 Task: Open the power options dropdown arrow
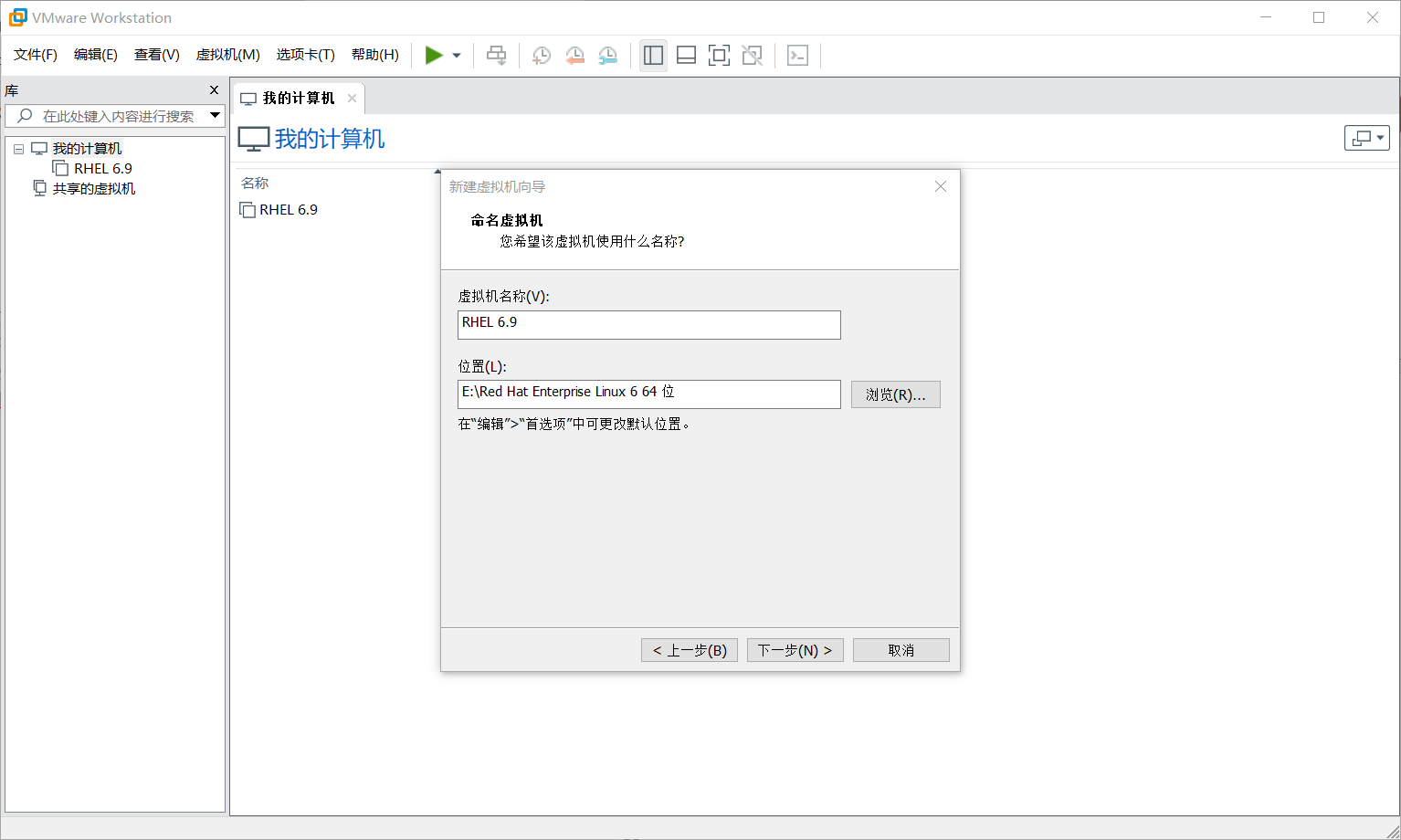click(x=457, y=56)
